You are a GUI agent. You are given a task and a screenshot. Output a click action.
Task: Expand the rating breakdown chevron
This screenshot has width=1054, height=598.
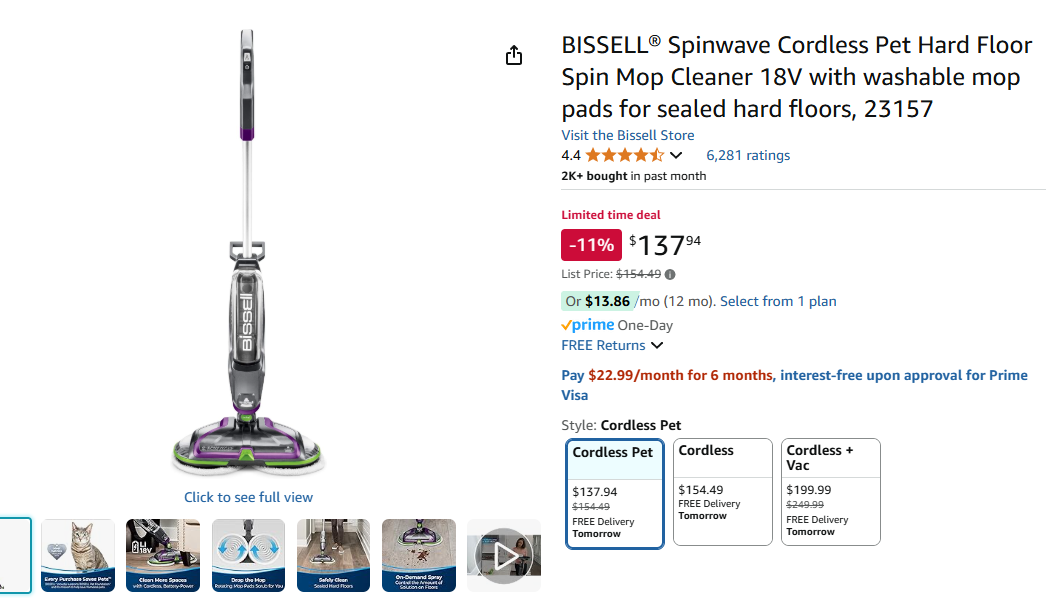pyautogui.click(x=676, y=155)
